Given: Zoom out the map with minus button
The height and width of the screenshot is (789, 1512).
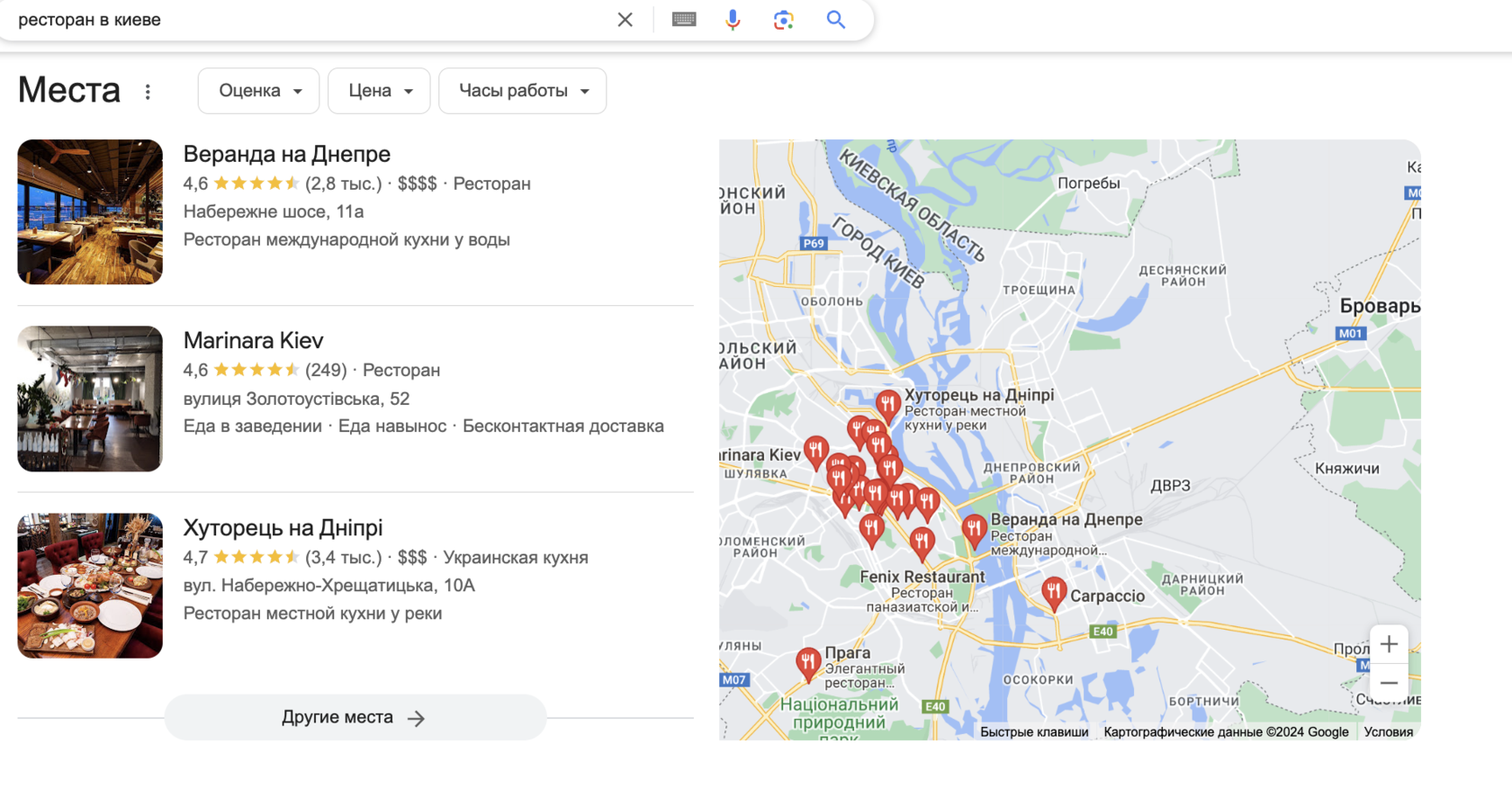Looking at the screenshot, I should pyautogui.click(x=1389, y=683).
